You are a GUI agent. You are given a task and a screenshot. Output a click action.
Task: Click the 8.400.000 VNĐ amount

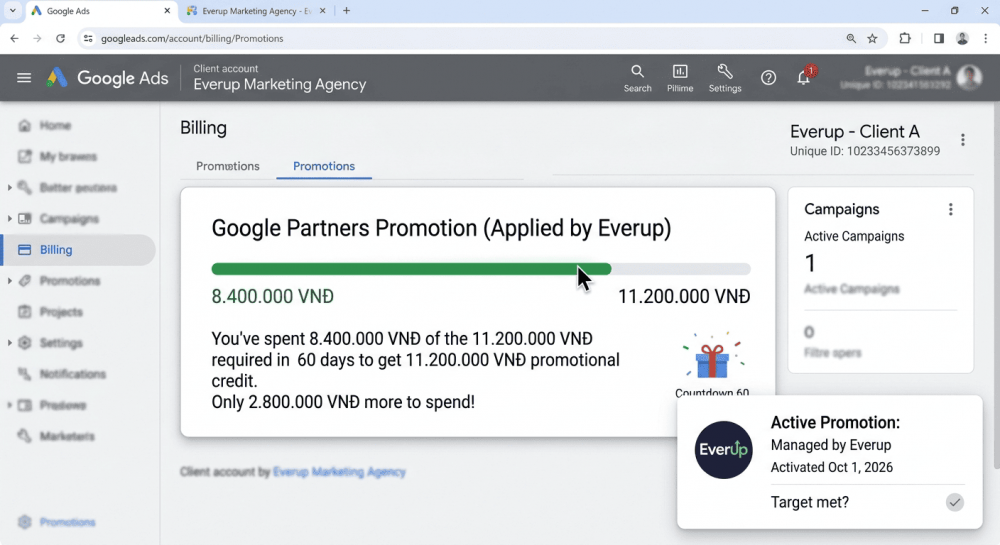tap(272, 296)
